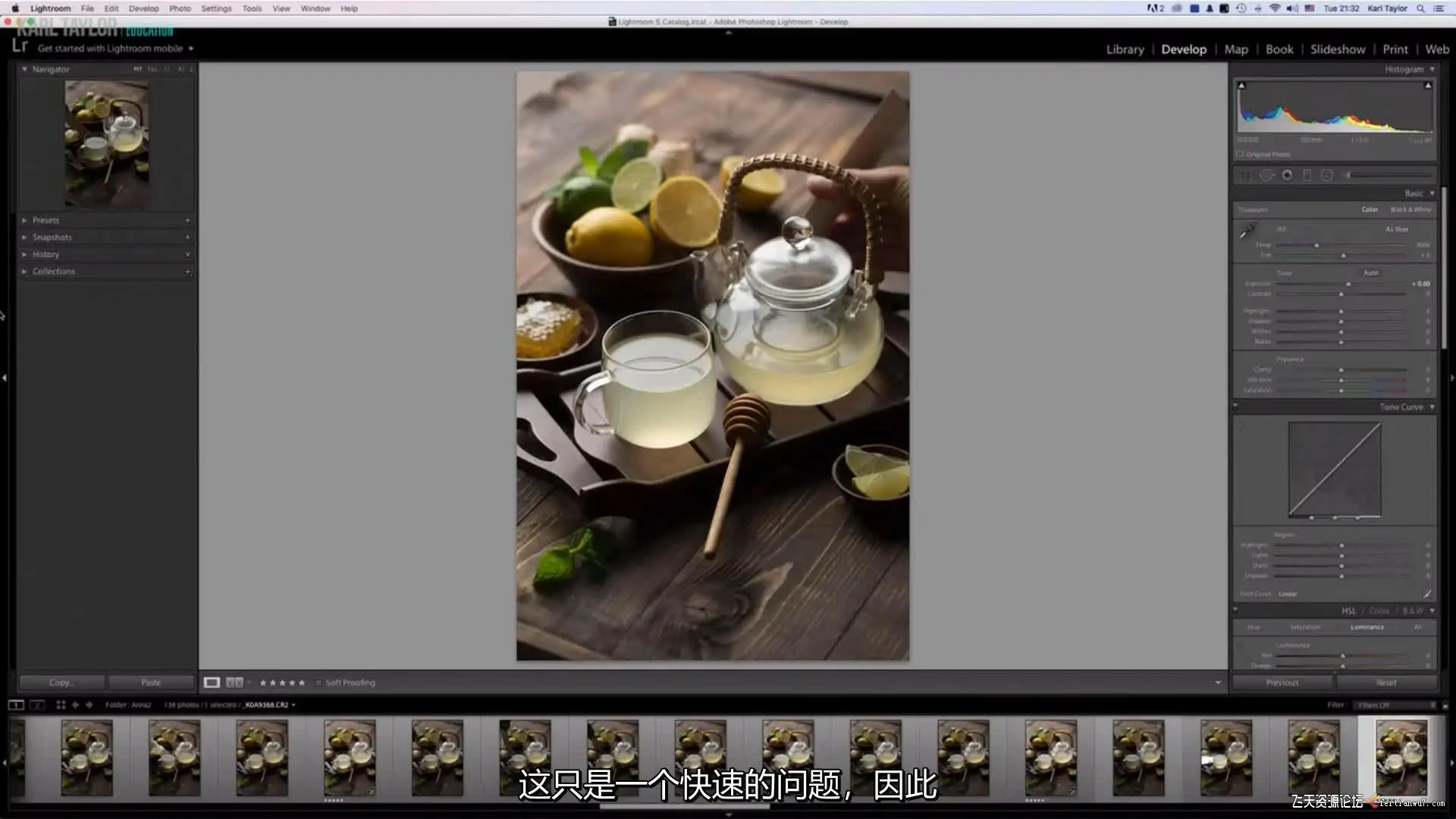Expand the Presets panel

pos(45,220)
